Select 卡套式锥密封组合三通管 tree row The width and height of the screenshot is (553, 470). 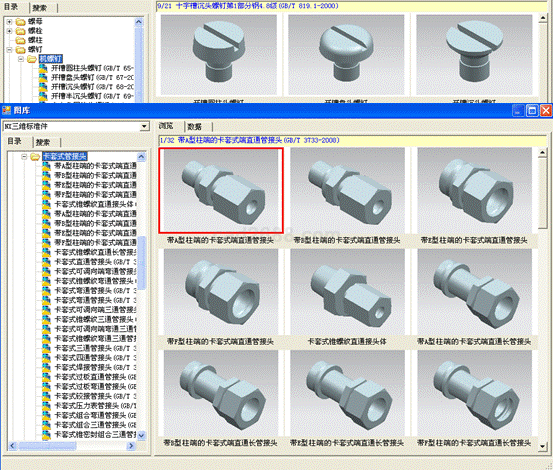click(95, 434)
